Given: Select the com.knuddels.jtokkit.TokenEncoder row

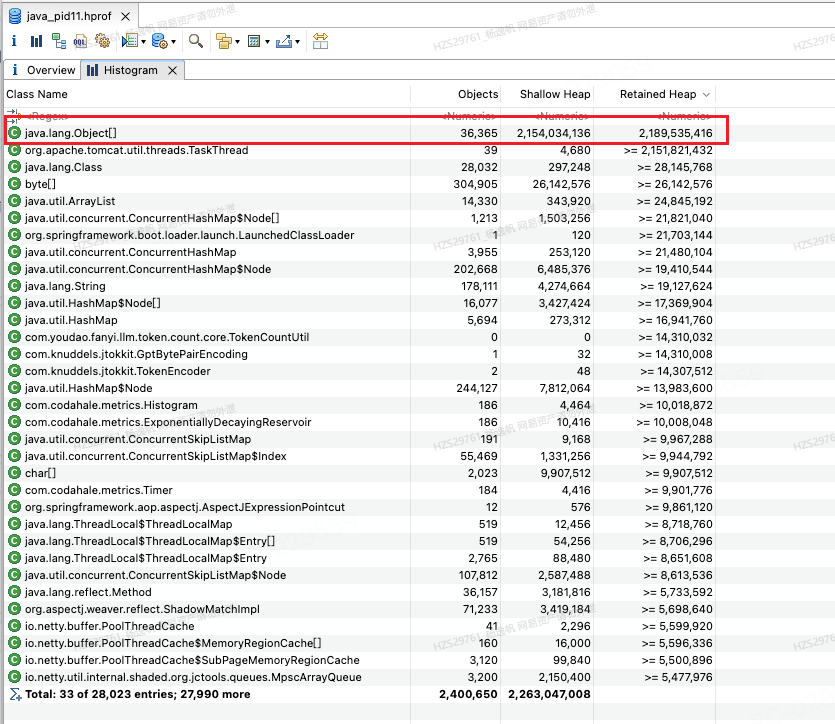Looking at the screenshot, I should tap(359, 371).
